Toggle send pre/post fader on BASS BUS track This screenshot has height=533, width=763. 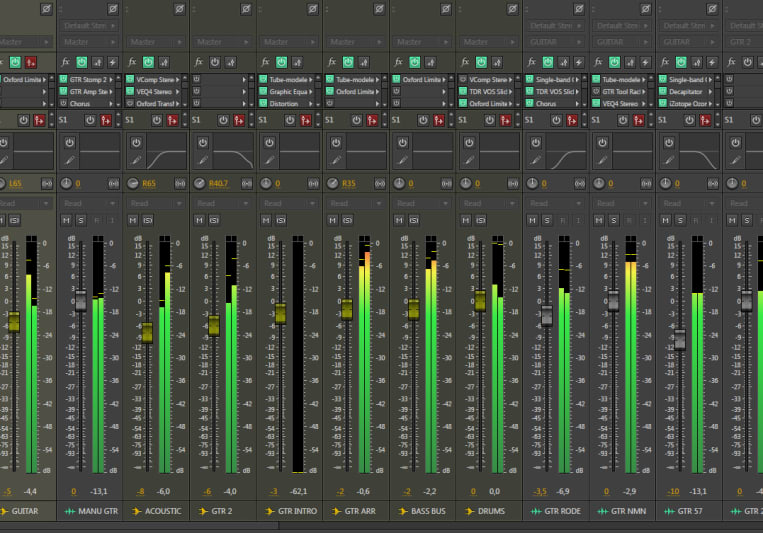(x=439, y=120)
